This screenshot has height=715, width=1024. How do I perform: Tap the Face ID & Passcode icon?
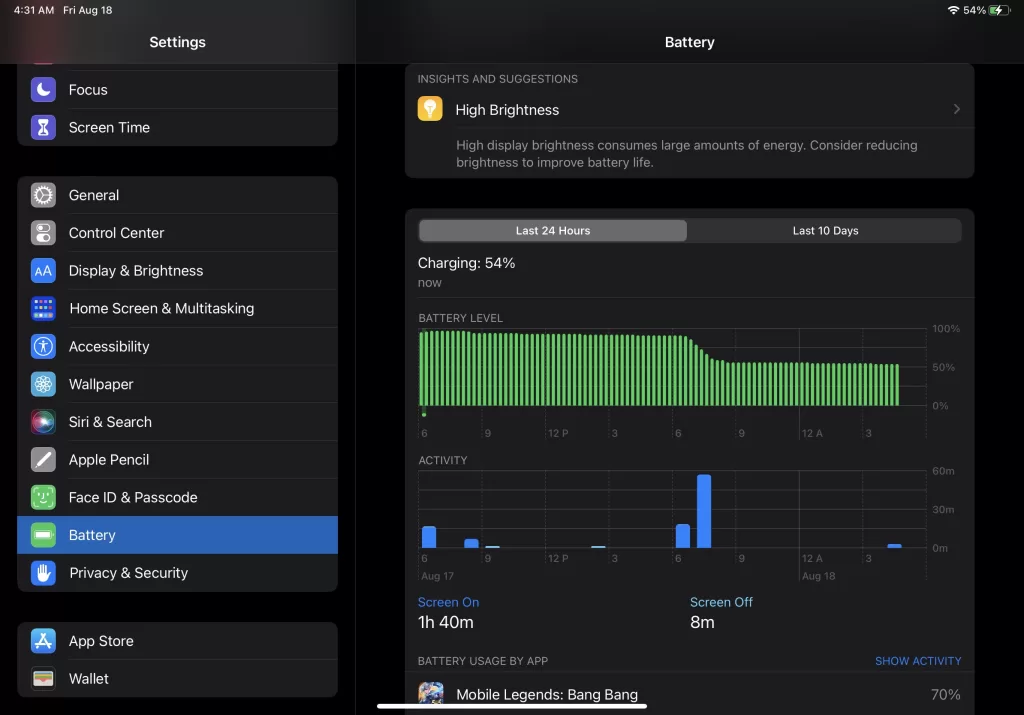pos(43,498)
